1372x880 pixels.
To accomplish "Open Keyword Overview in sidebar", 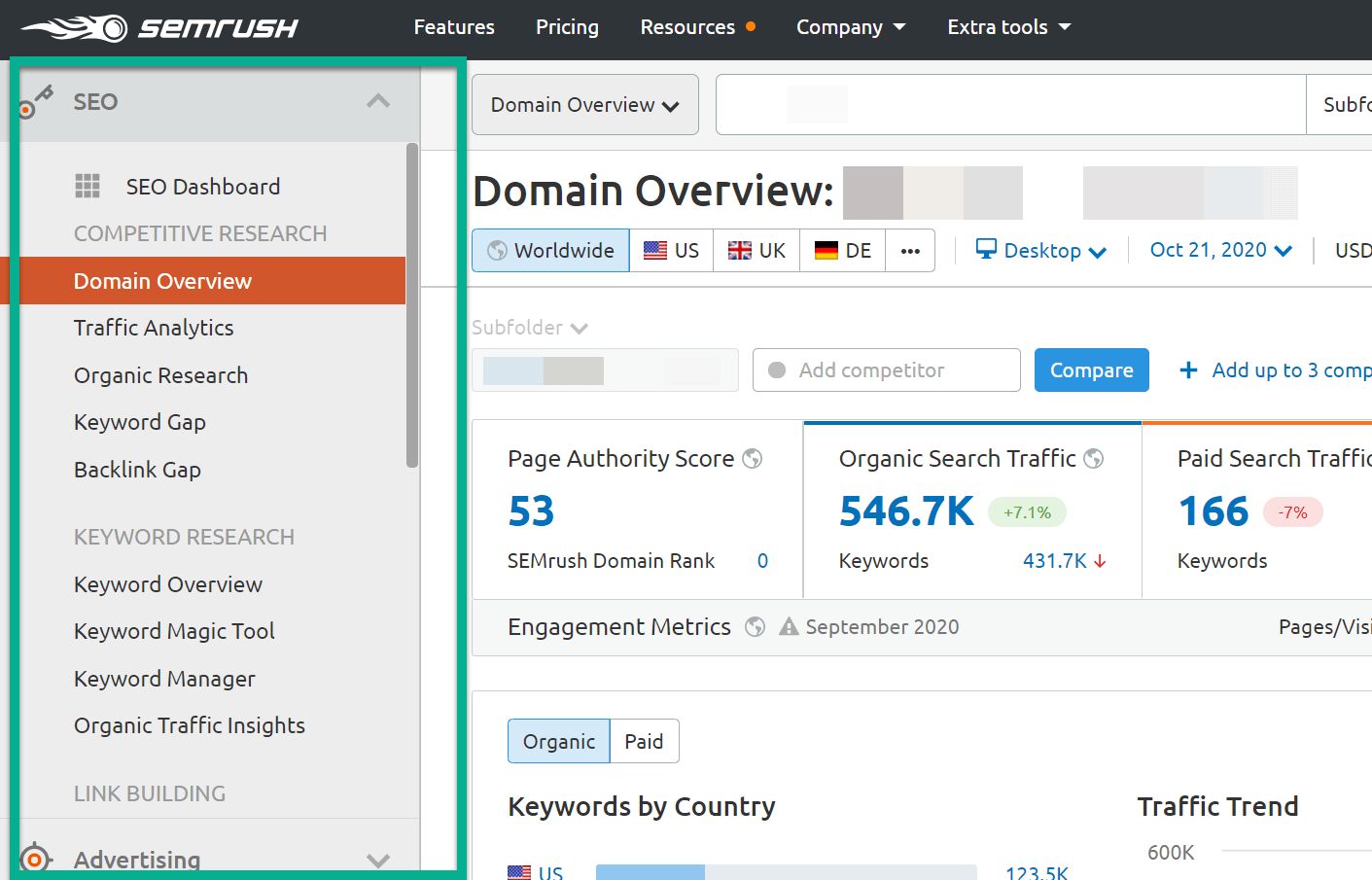I will point(168,584).
